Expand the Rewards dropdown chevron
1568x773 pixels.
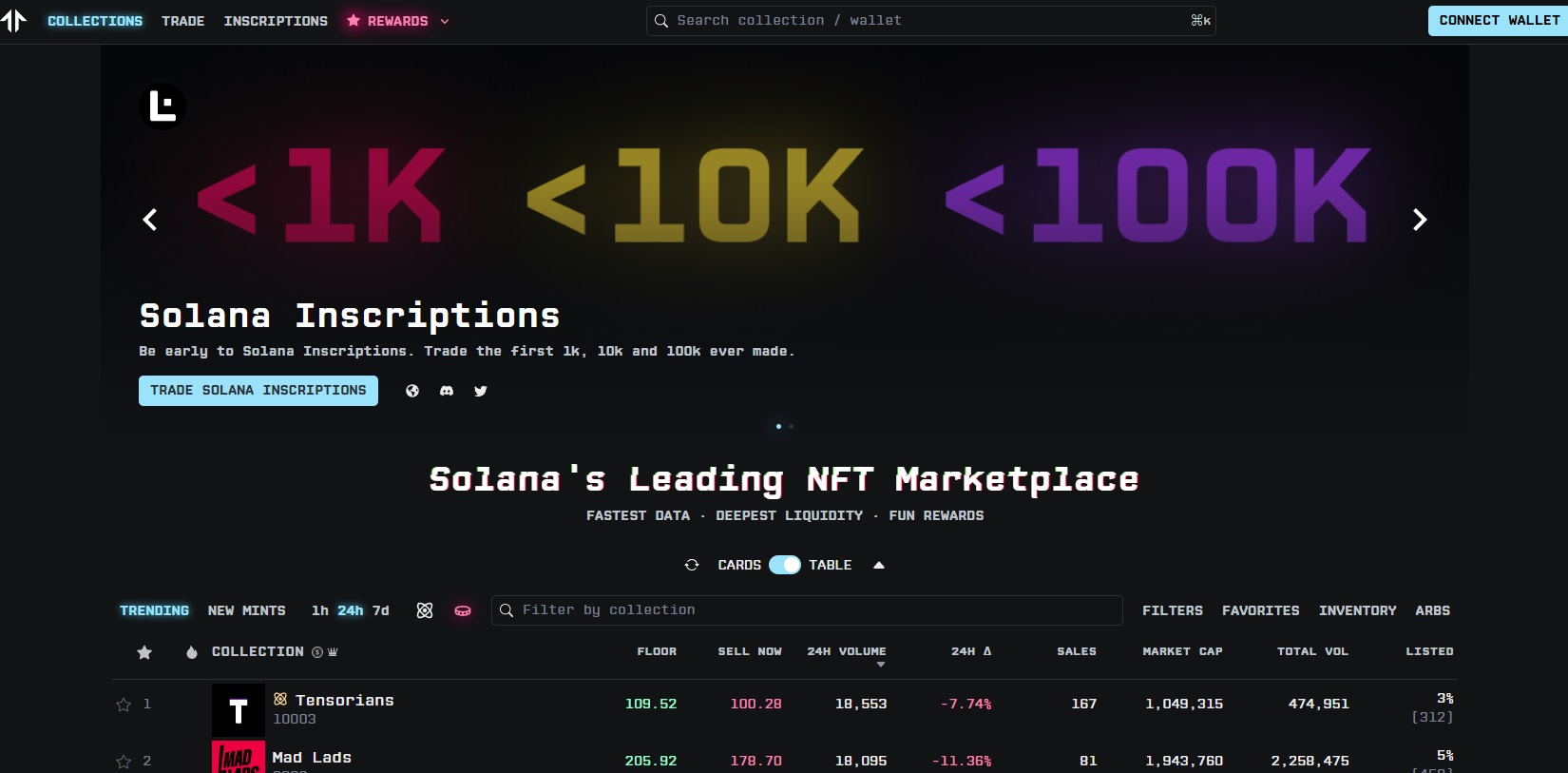[x=444, y=21]
